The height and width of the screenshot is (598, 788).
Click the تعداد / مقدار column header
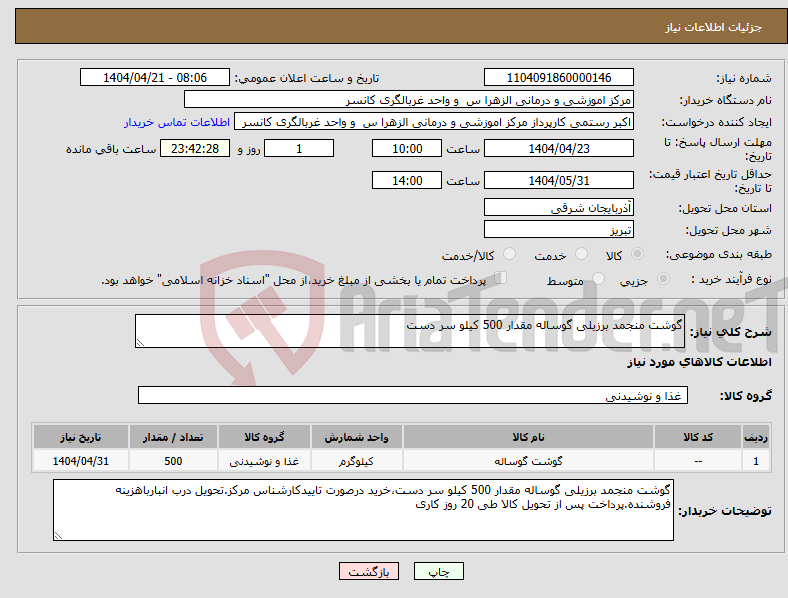pyautogui.click(x=173, y=437)
